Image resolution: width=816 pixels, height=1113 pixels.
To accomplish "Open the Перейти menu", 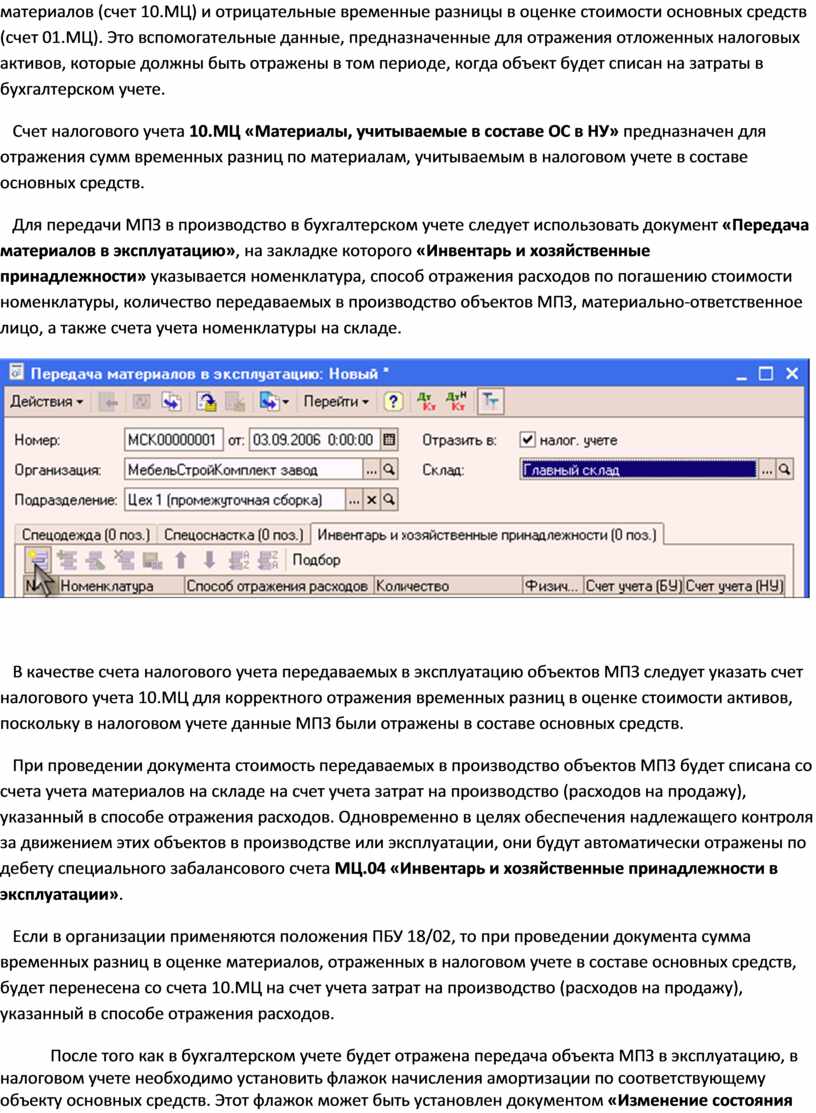I will pyautogui.click(x=336, y=402).
